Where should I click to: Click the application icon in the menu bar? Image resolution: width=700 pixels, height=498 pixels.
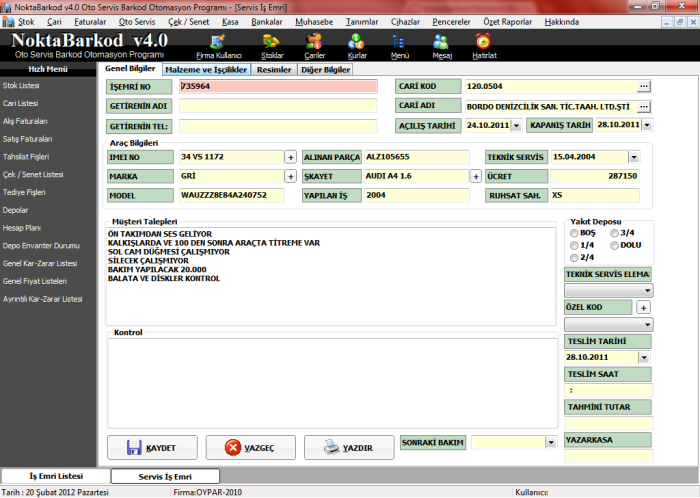[x=8, y=22]
